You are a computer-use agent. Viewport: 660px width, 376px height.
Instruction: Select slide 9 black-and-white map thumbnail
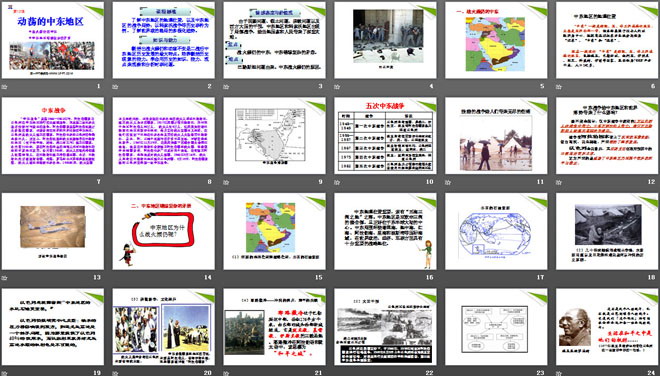[x=274, y=136]
